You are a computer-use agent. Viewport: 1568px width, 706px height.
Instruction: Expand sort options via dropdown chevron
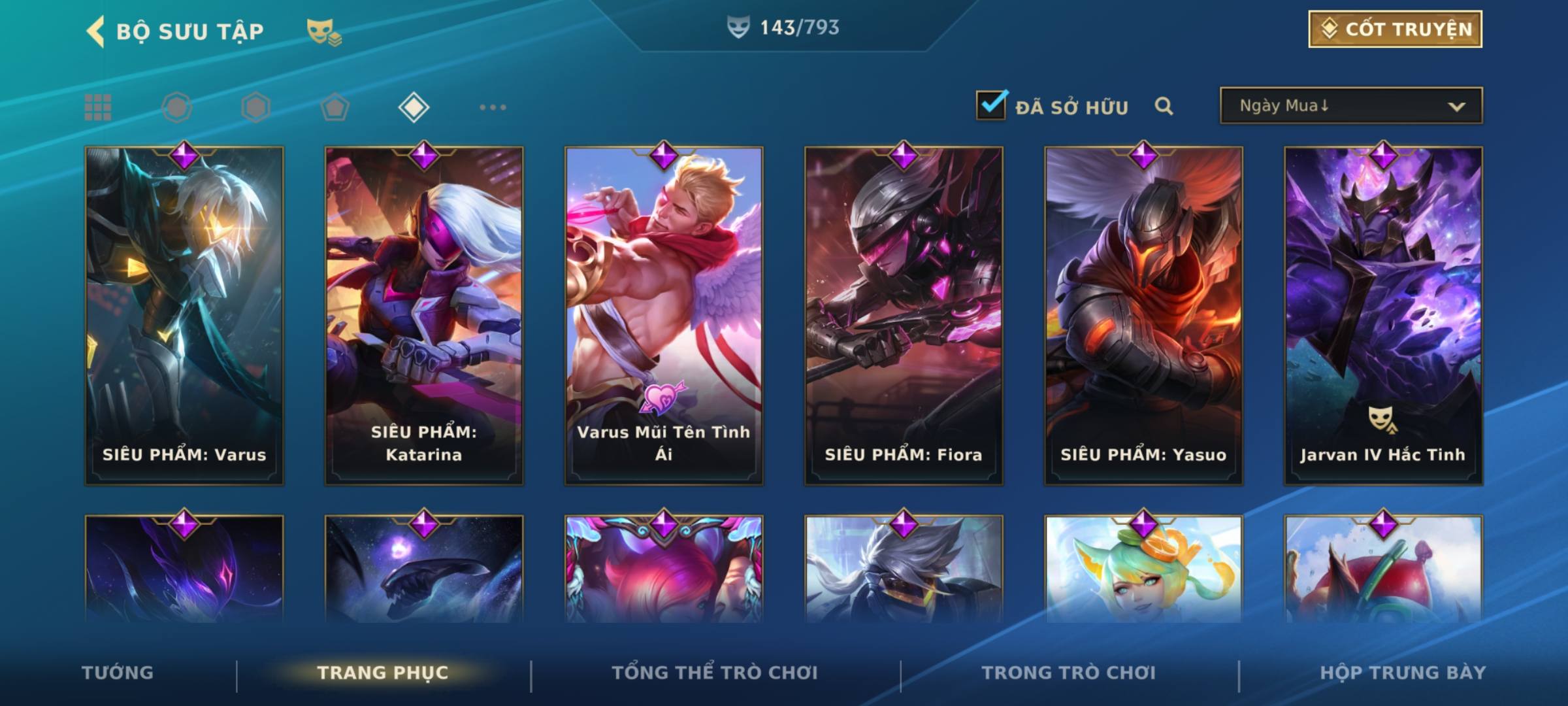[x=1456, y=107]
